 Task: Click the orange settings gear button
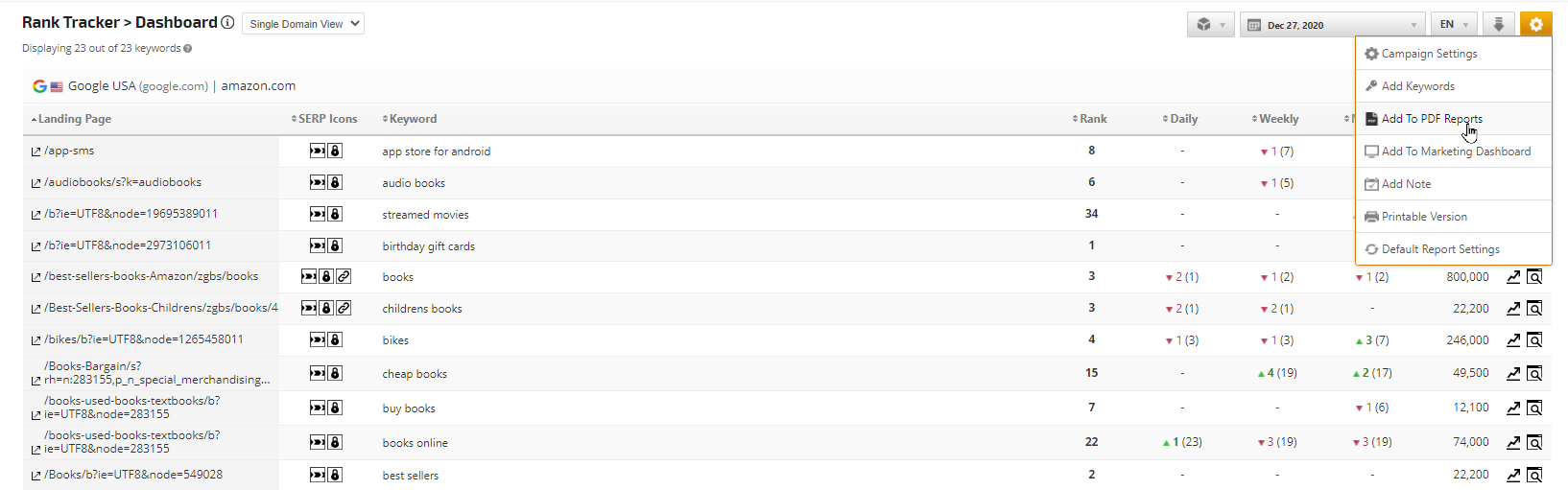(1535, 25)
